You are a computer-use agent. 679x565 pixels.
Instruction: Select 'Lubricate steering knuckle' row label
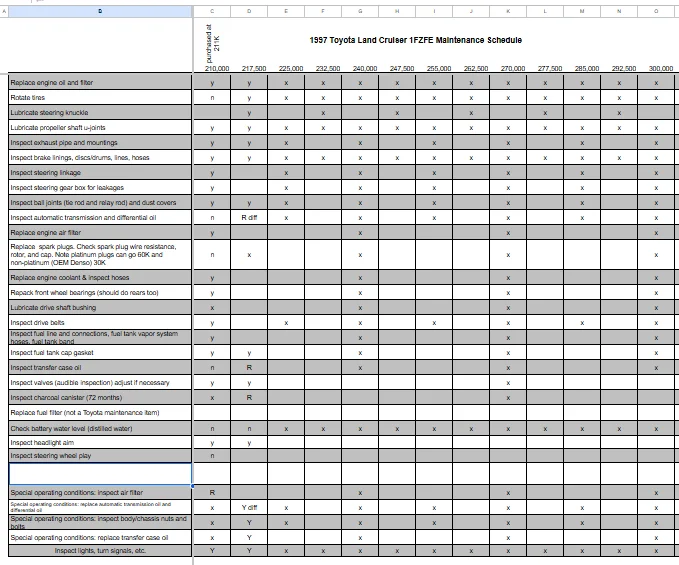tap(100, 113)
